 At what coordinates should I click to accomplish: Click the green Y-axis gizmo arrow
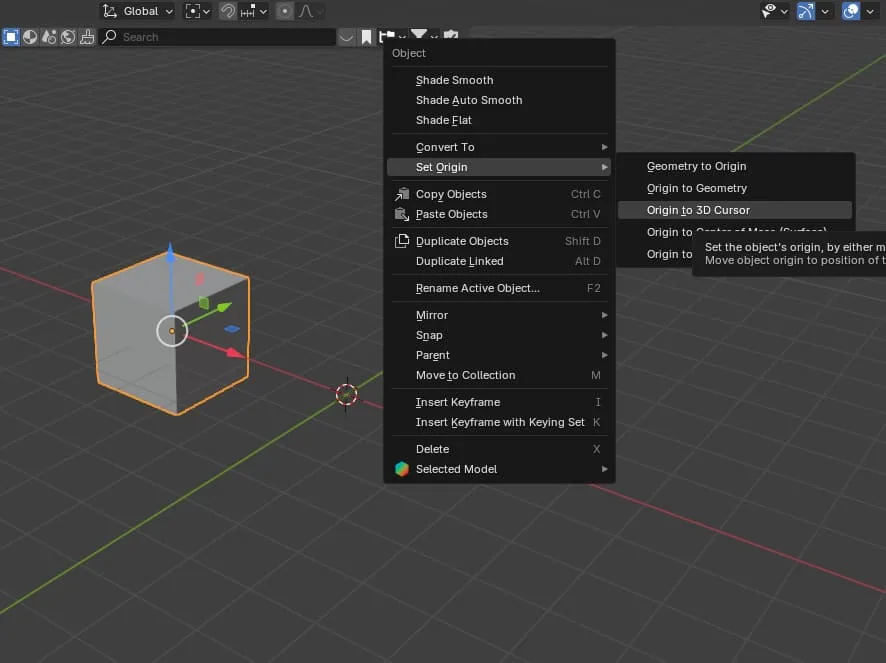[224, 307]
